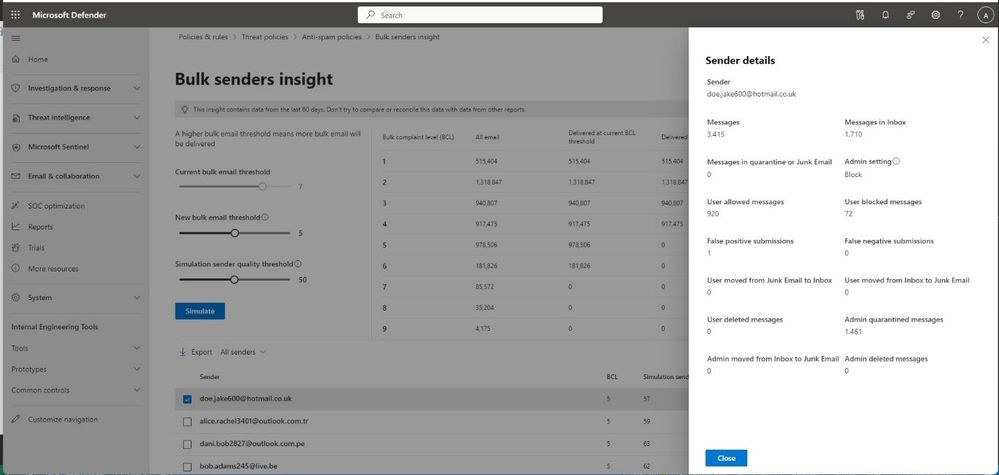Open the All senders filter dropdown
Screen dimensions: 999x475
coord(243,352)
